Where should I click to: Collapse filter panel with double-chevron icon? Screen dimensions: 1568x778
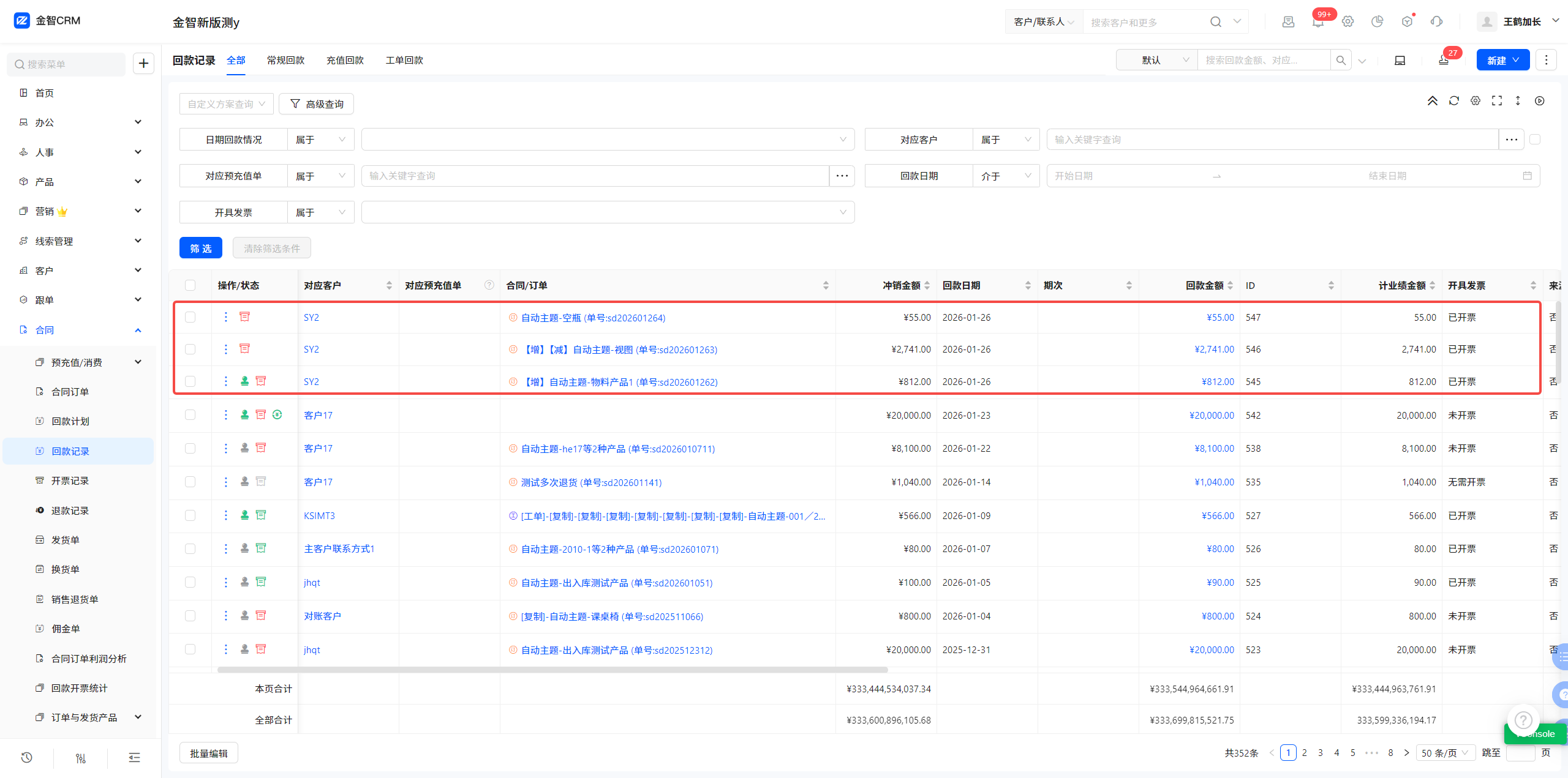[x=1432, y=101]
